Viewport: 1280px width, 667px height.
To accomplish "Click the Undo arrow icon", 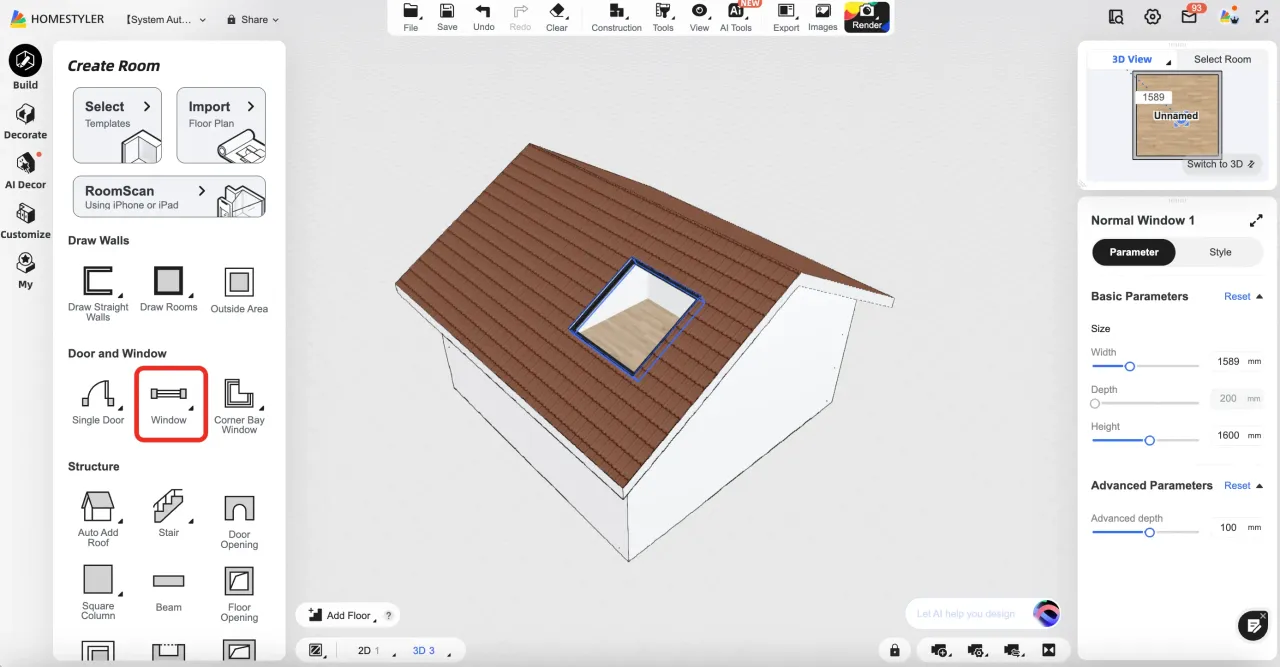I will 484,17.
